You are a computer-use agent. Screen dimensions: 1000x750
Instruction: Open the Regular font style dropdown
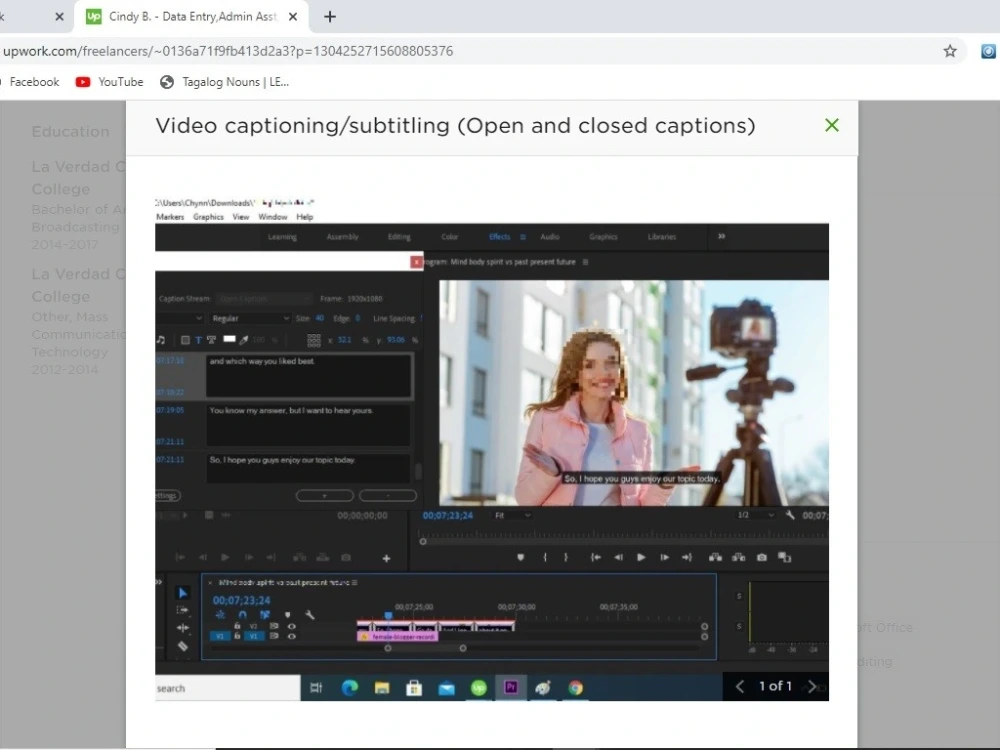click(250, 318)
